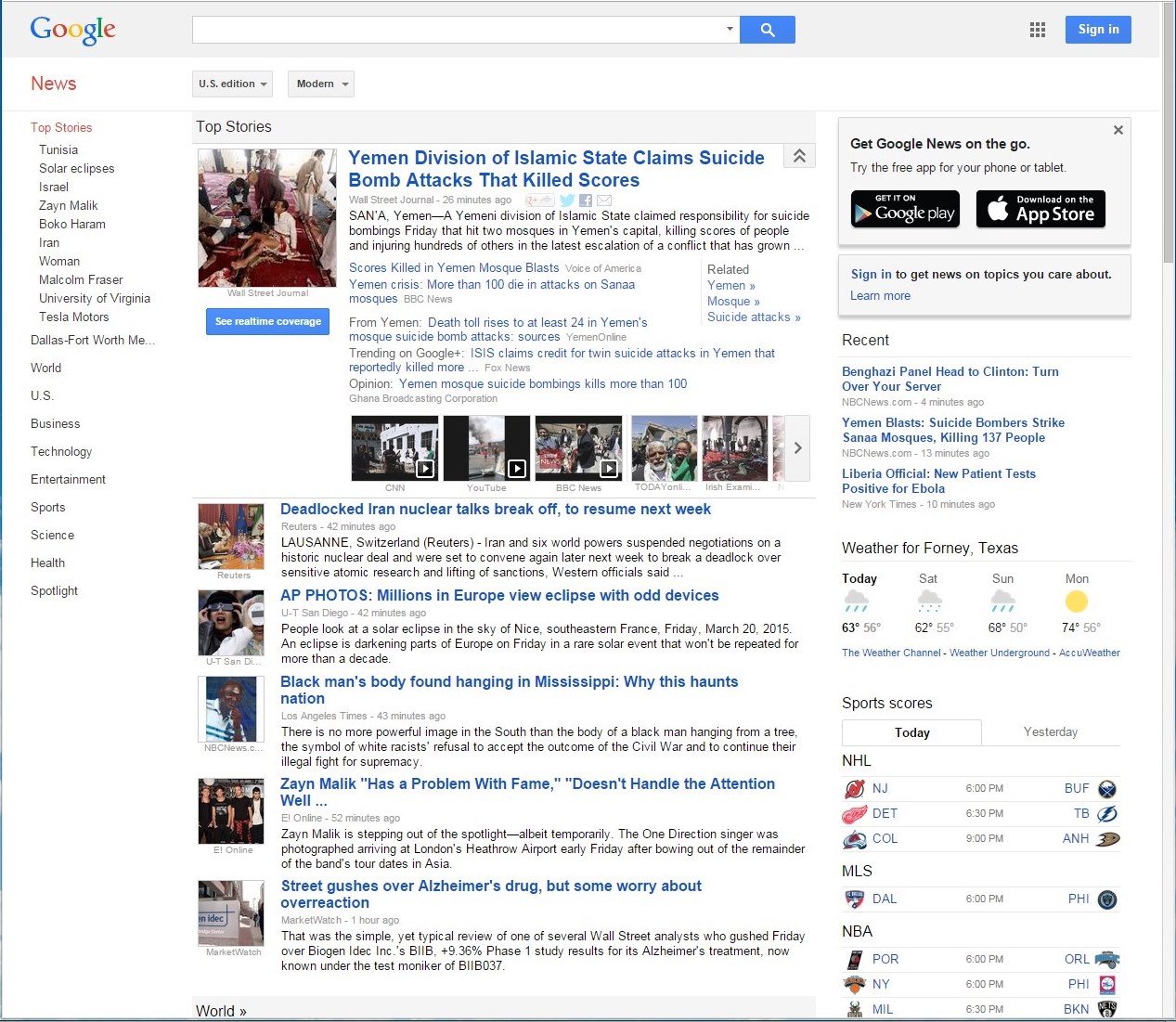
Task: Switch sports scores to Yesterday tab
Action: click(1051, 732)
